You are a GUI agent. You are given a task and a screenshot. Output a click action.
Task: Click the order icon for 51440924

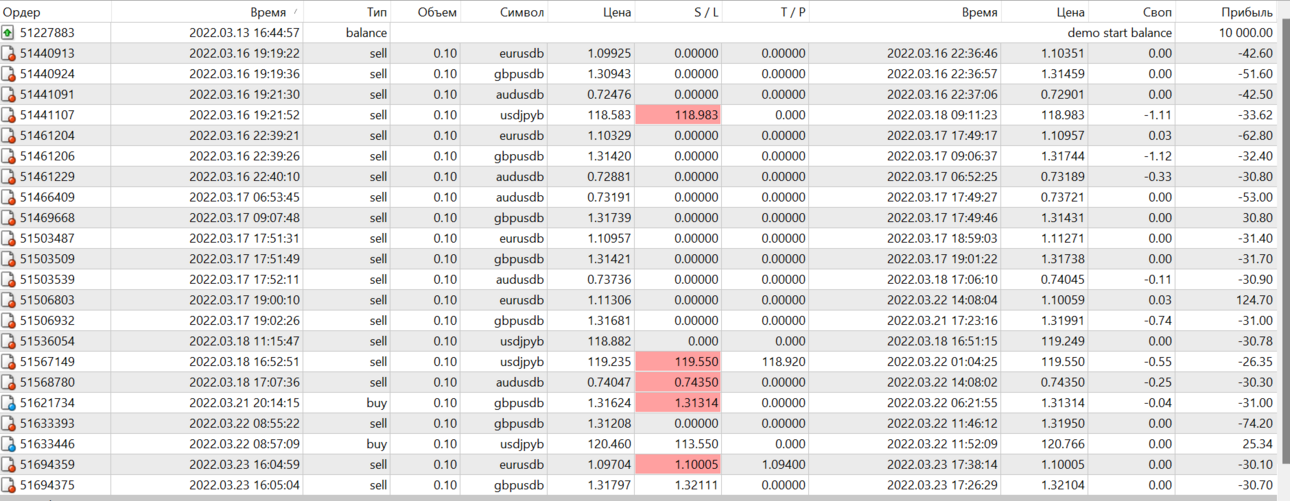(8, 74)
